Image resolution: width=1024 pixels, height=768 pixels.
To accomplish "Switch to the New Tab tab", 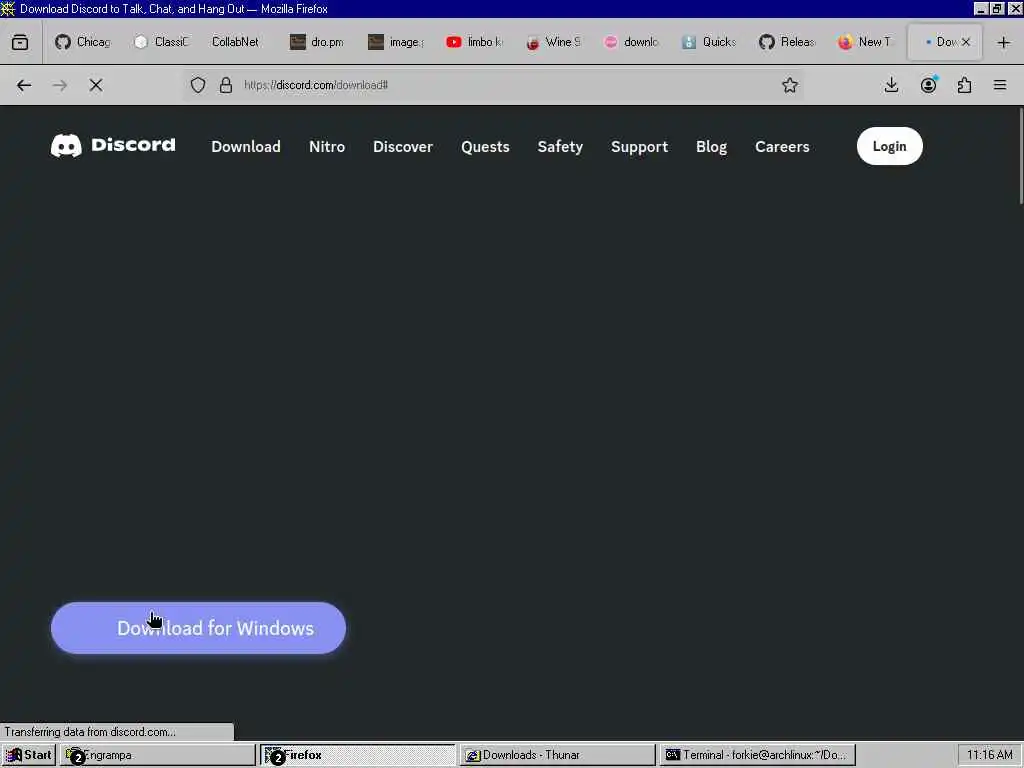I will [865, 42].
